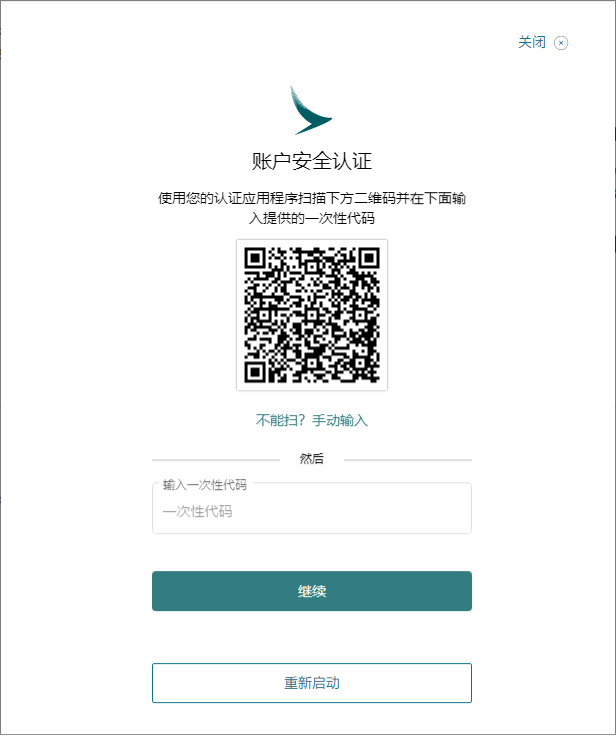Screen dimensions: 616x736
Task: Focus the 一次性代码 input field
Action: point(312,508)
